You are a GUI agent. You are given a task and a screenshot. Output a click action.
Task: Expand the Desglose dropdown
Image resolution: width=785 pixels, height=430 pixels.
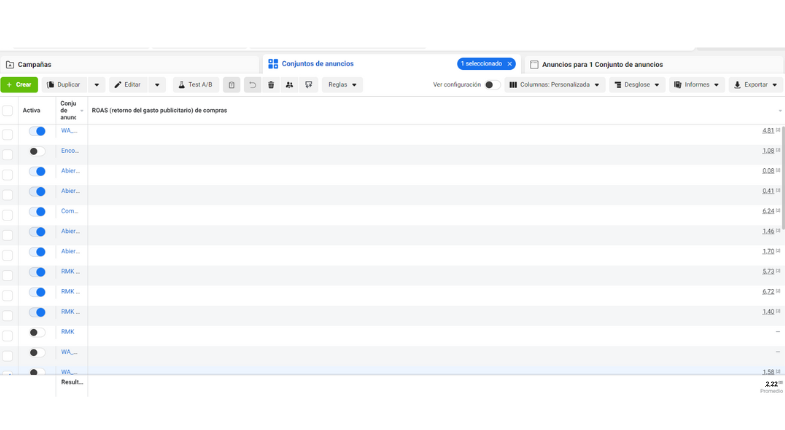pyautogui.click(x=637, y=85)
